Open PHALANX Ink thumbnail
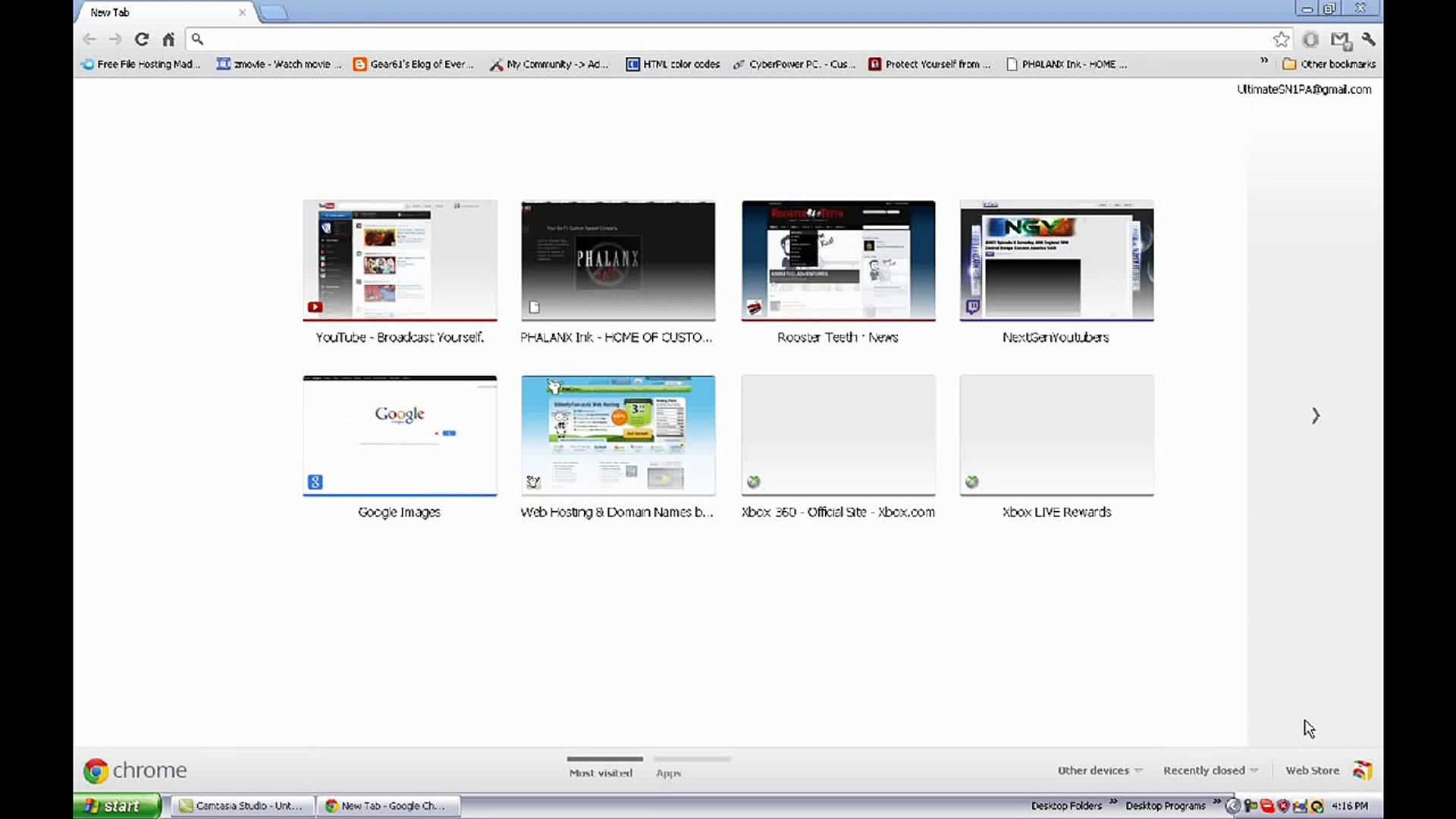 click(x=618, y=261)
